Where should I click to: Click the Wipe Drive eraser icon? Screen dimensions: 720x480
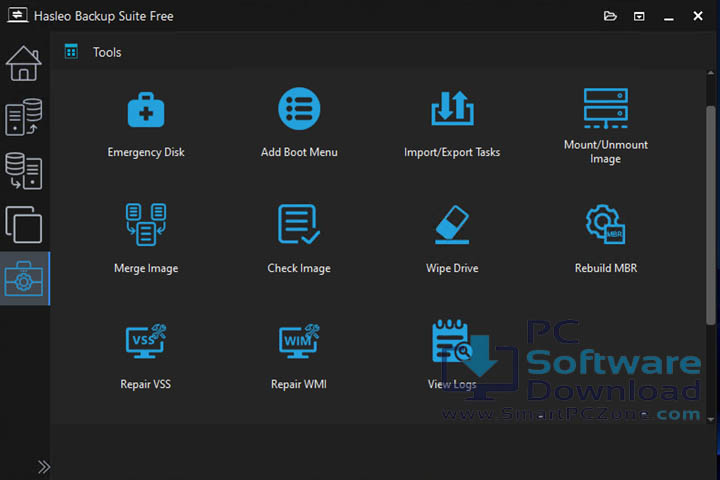pyautogui.click(x=452, y=224)
